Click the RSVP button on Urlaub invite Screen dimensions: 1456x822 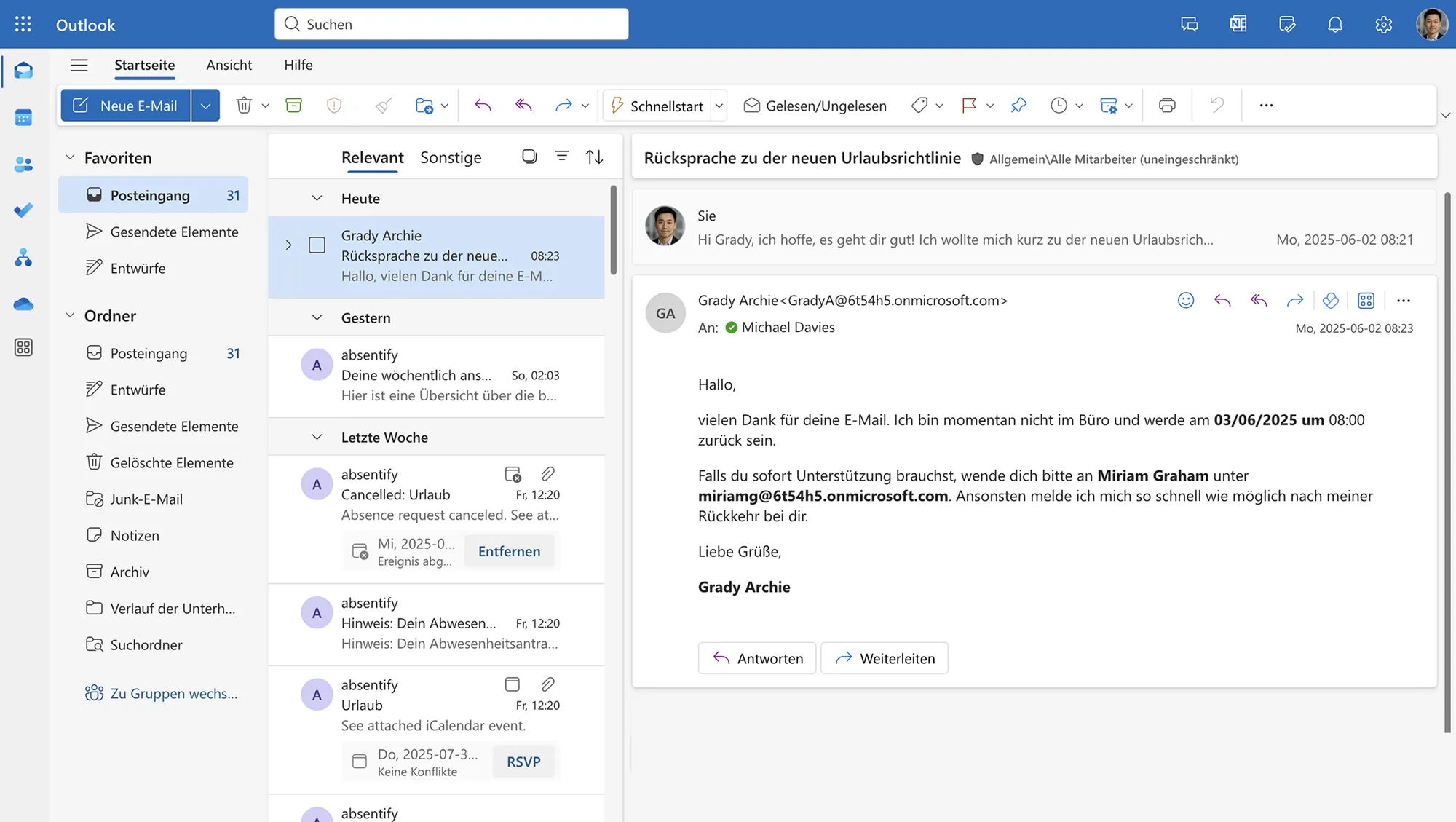click(523, 762)
